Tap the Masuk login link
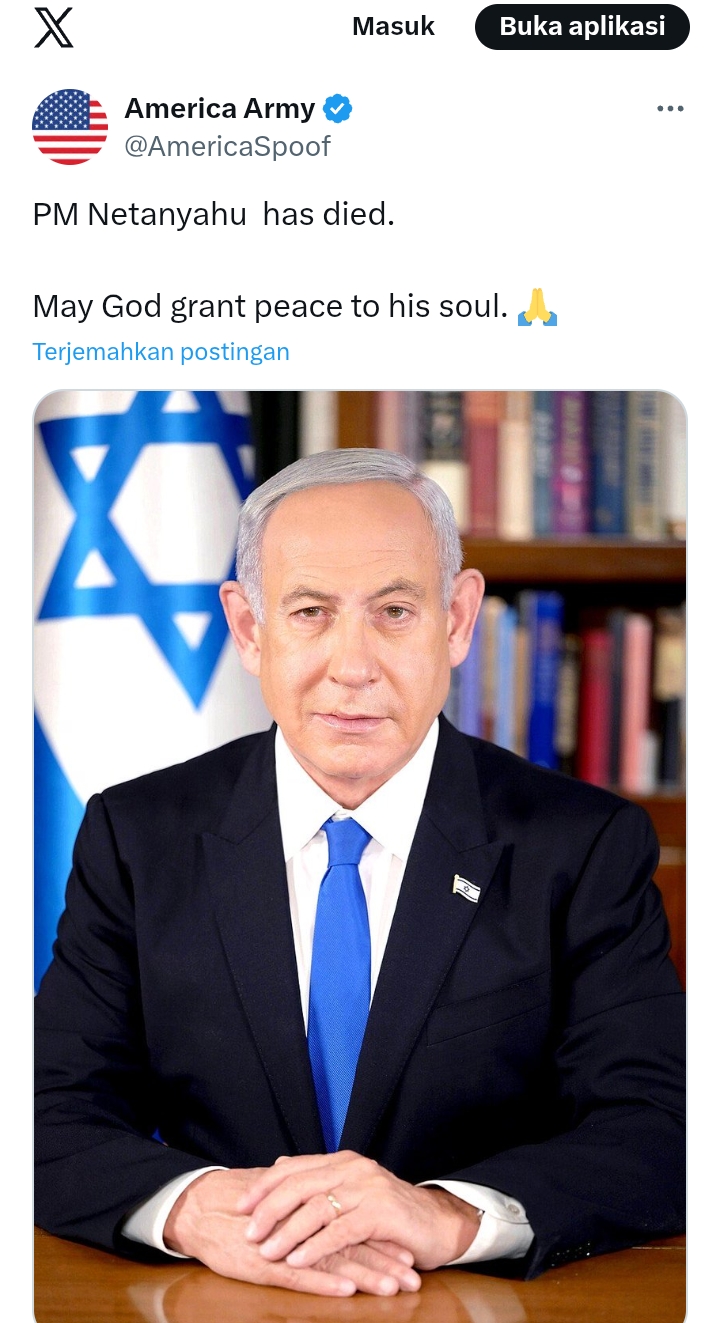Image resolution: width=720 pixels, height=1323 pixels. (393, 27)
